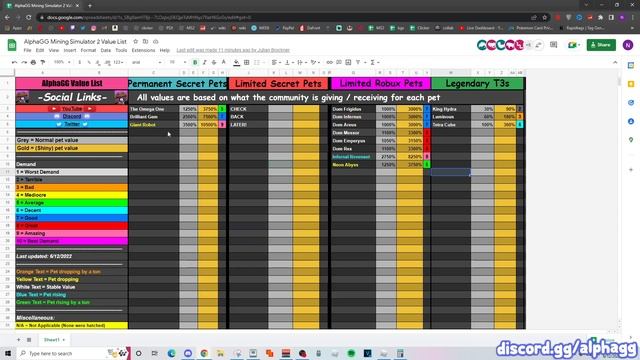The image size is (640, 360).
Task: Open a new Chrome tab
Action: click(x=90, y=6)
